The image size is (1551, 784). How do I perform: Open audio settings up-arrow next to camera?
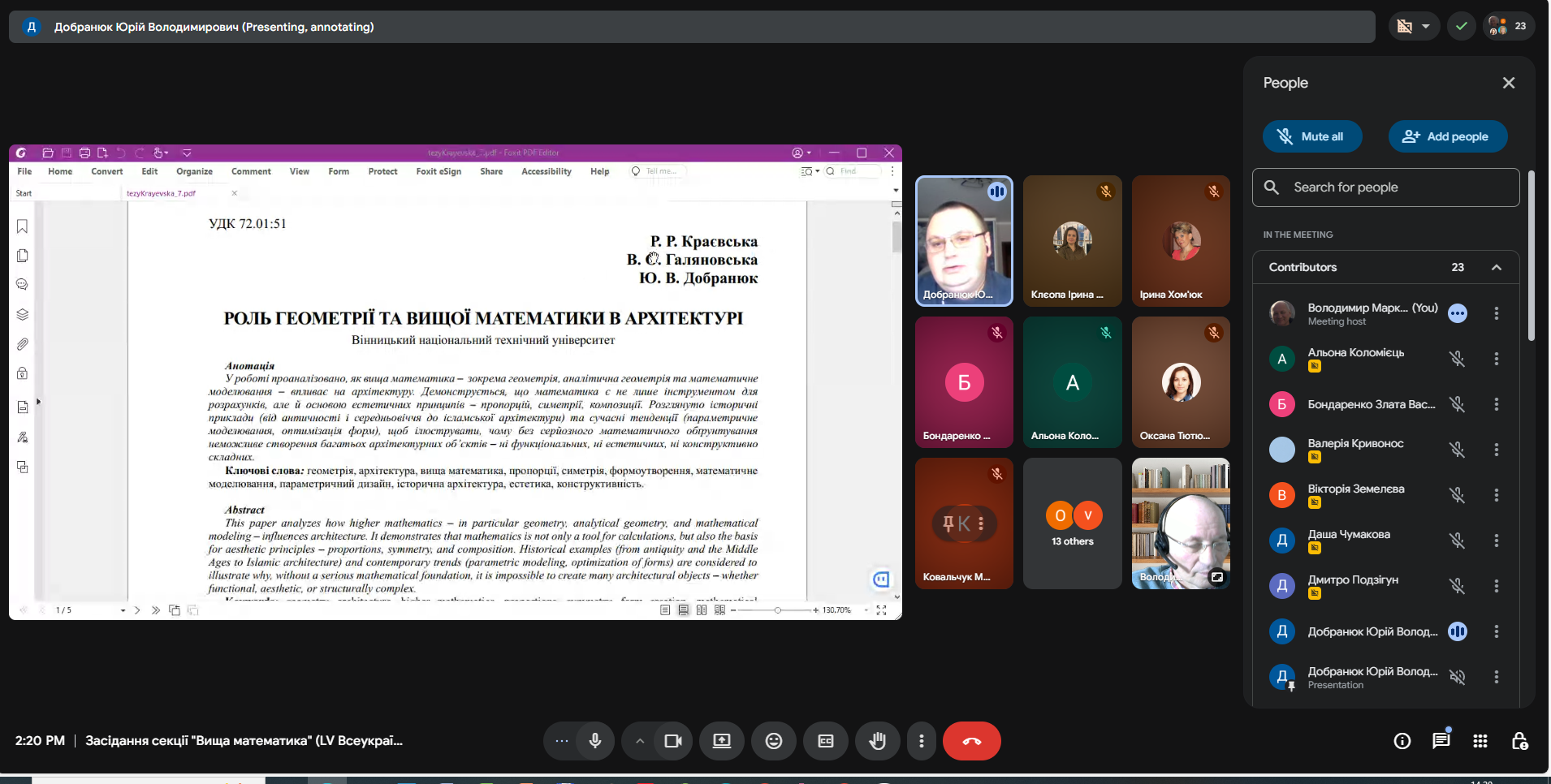(640, 741)
